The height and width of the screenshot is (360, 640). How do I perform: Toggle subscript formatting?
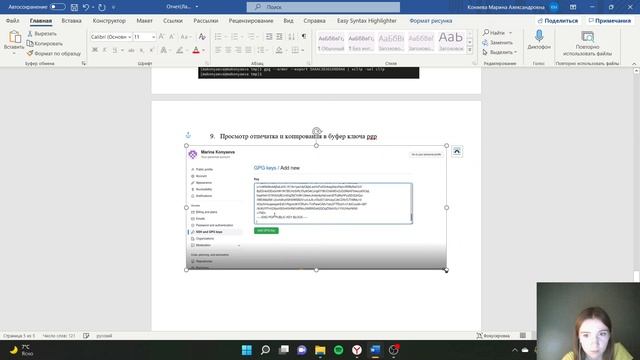[x=142, y=50]
